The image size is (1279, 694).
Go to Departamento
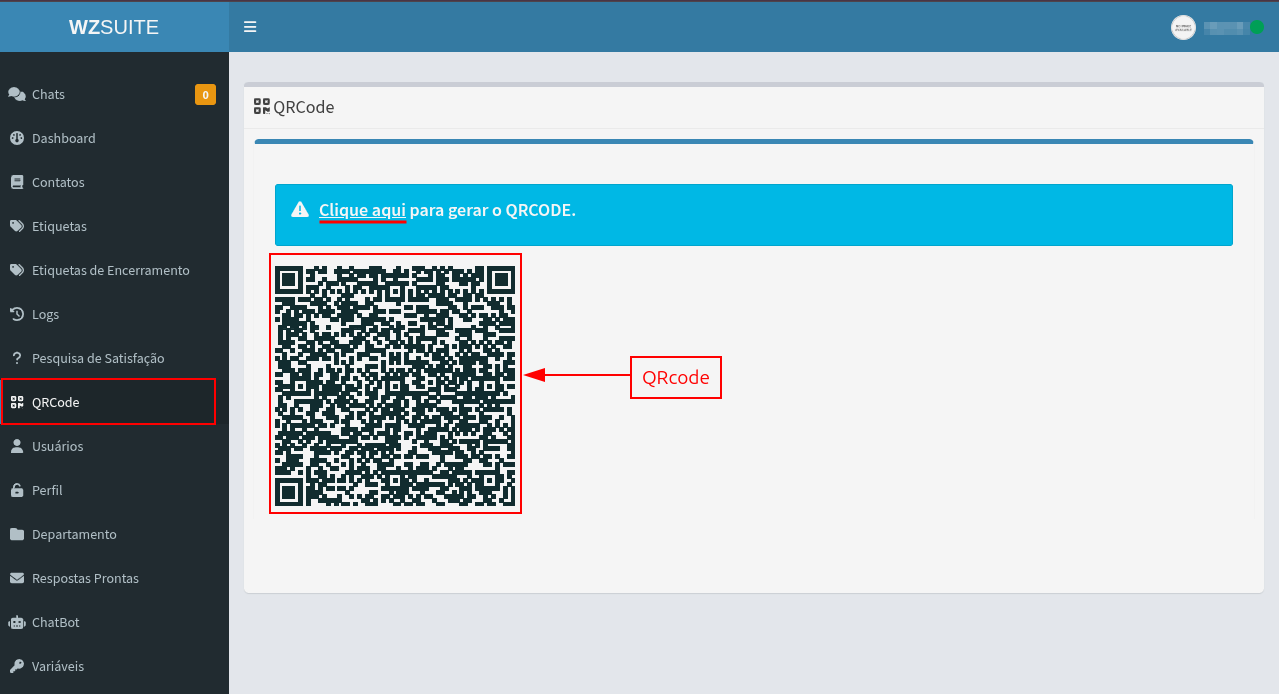pos(114,534)
